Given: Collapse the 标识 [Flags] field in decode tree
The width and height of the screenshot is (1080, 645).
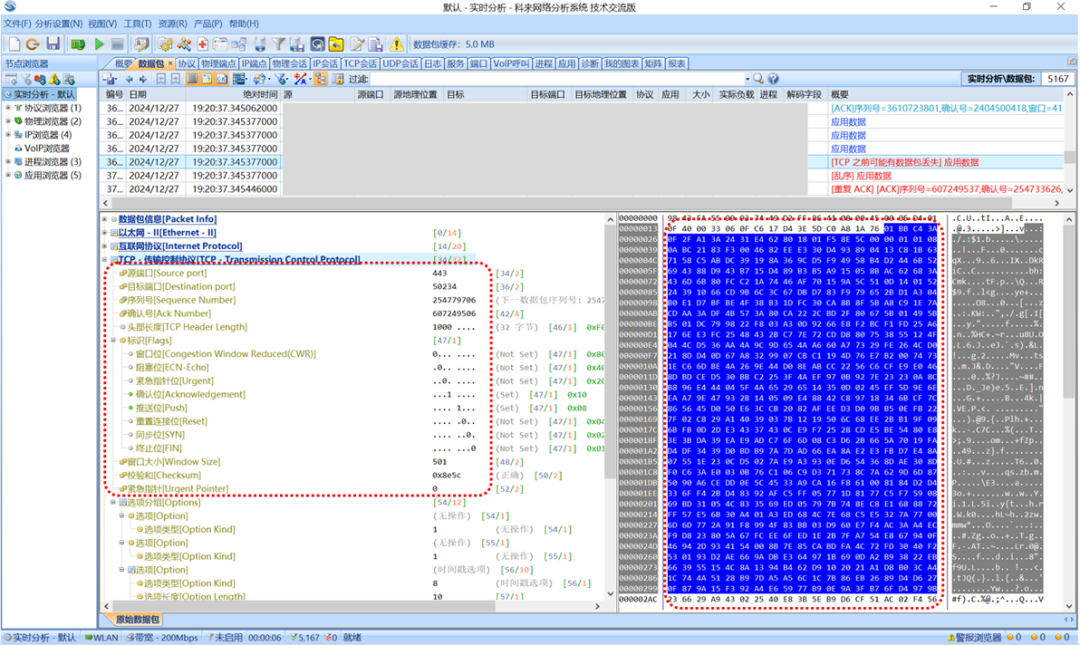Looking at the screenshot, I should (x=112, y=341).
